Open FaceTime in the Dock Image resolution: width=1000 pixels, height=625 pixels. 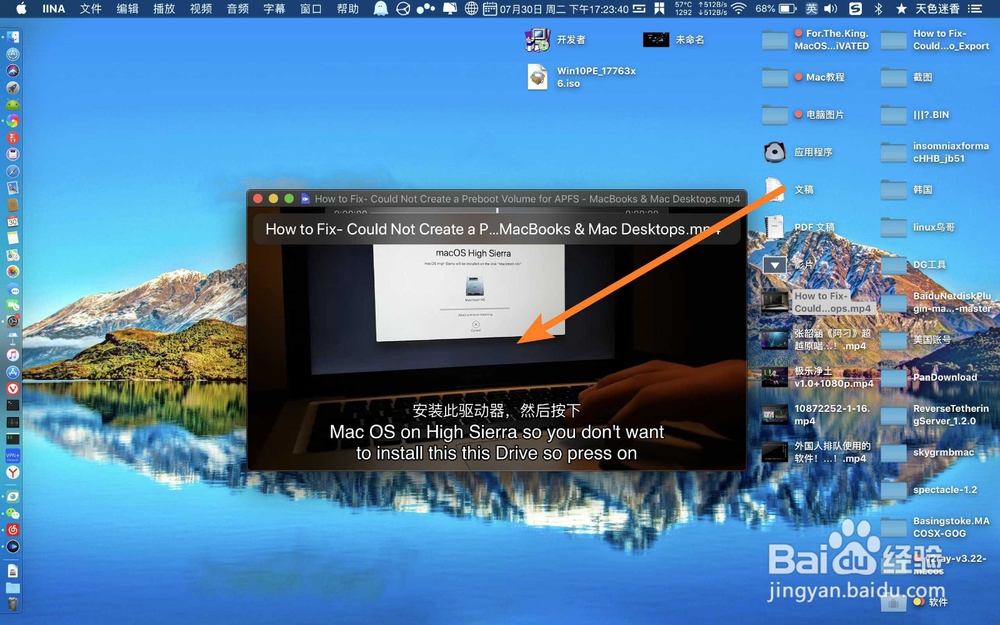(13, 305)
